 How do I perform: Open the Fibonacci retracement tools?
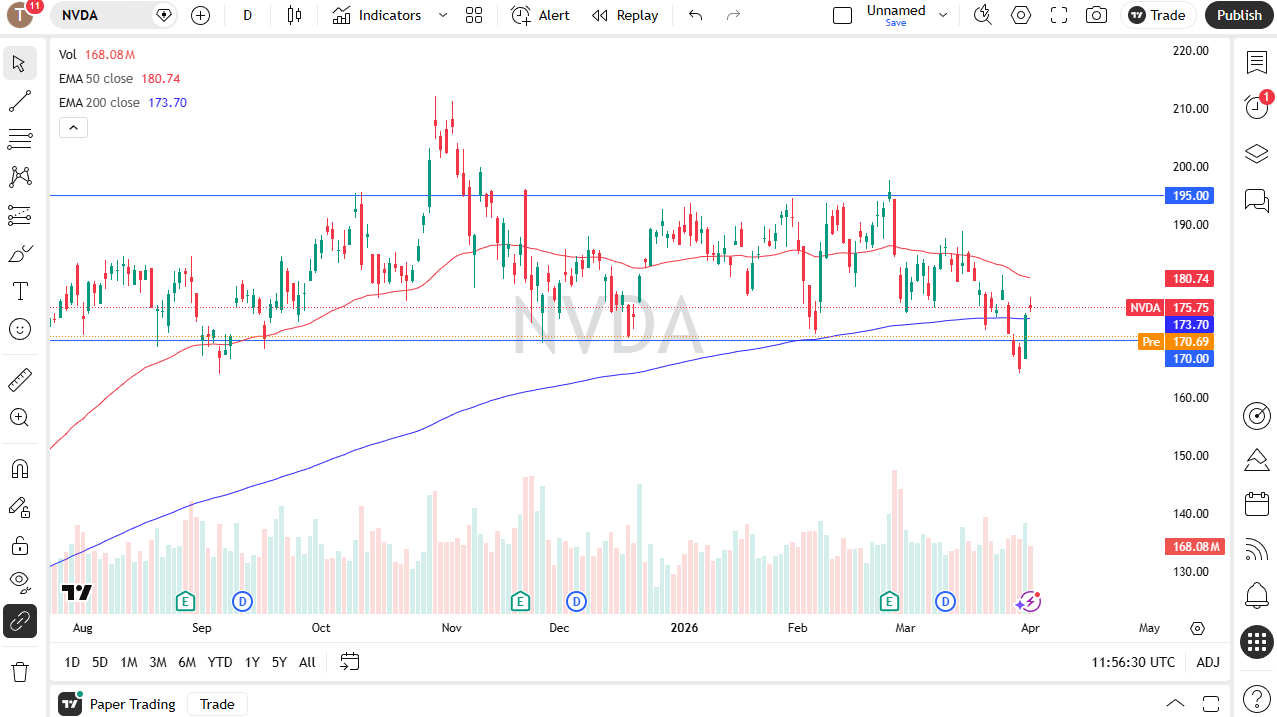pyautogui.click(x=20, y=139)
